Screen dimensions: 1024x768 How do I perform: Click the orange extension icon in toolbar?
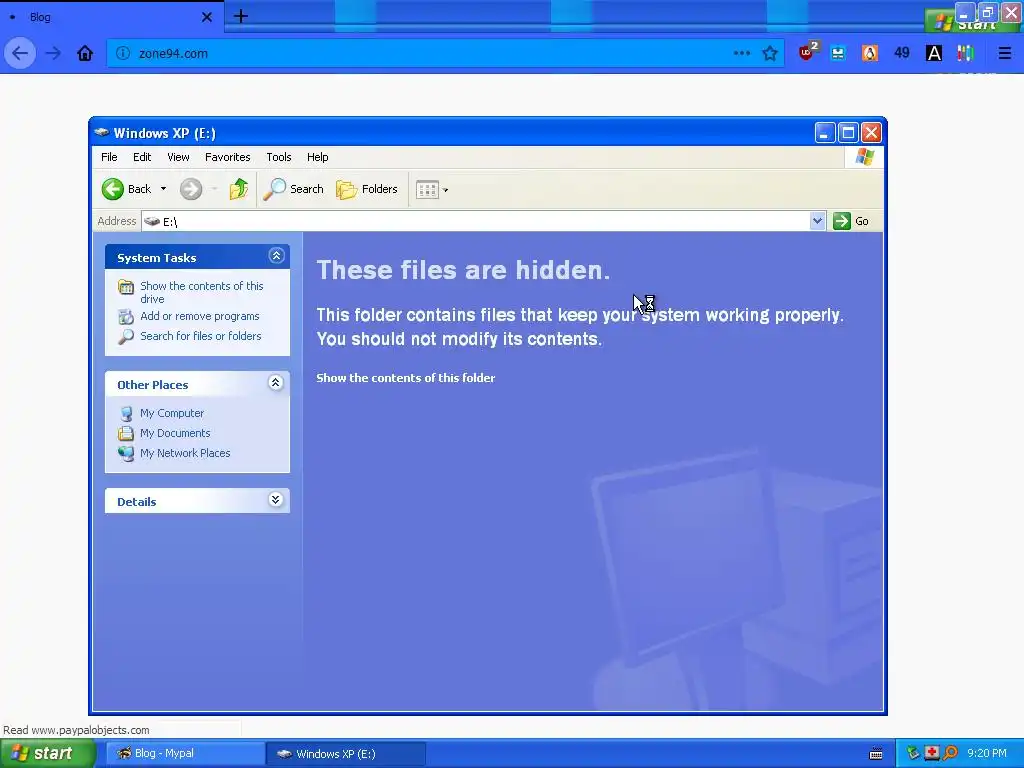click(x=870, y=54)
